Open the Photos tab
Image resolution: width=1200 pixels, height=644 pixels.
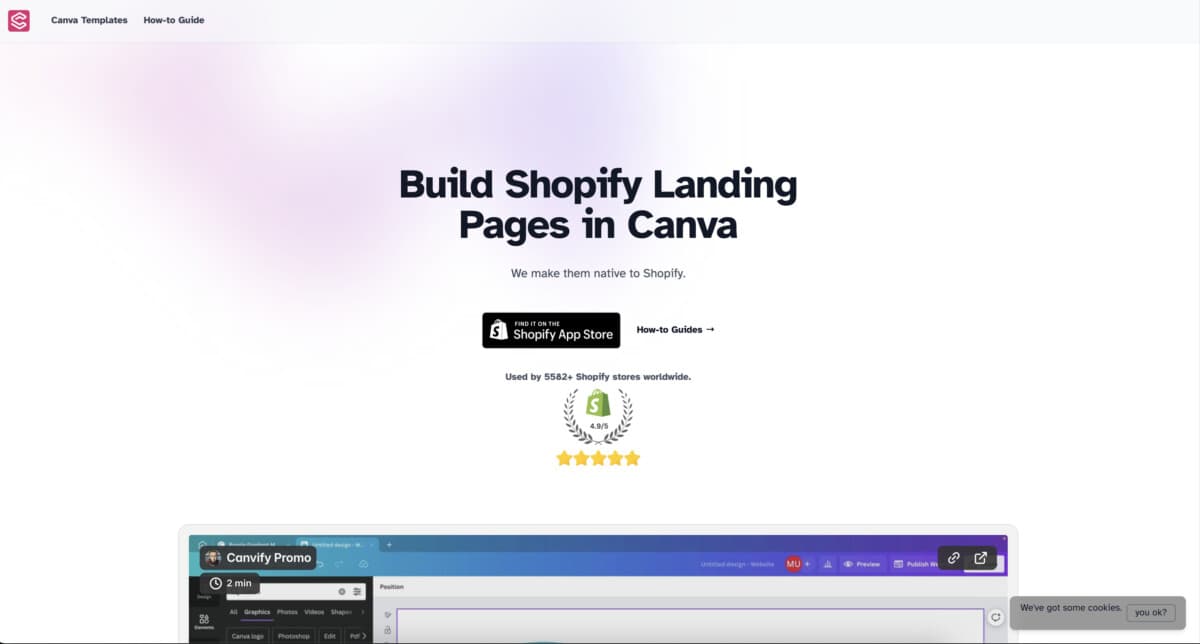(287, 612)
